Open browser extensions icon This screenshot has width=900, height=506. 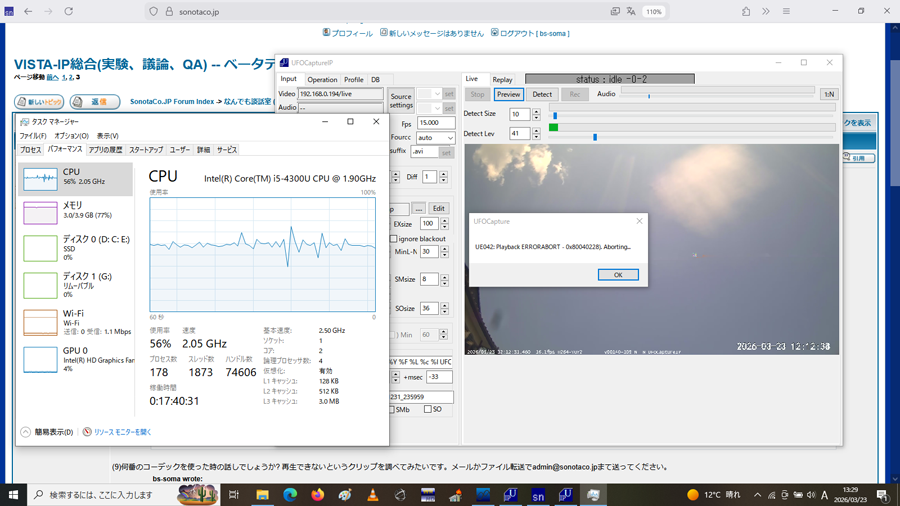[x=746, y=11]
